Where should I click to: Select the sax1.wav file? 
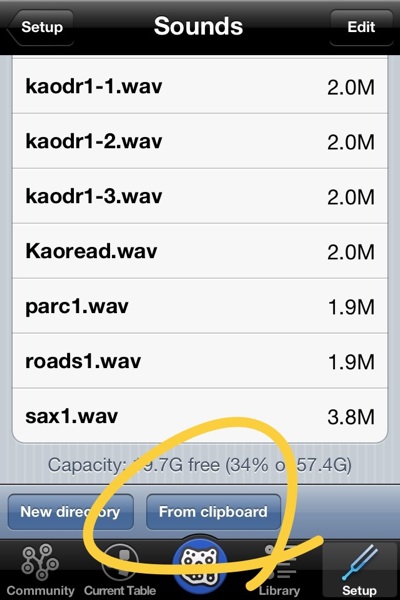pyautogui.click(x=200, y=416)
